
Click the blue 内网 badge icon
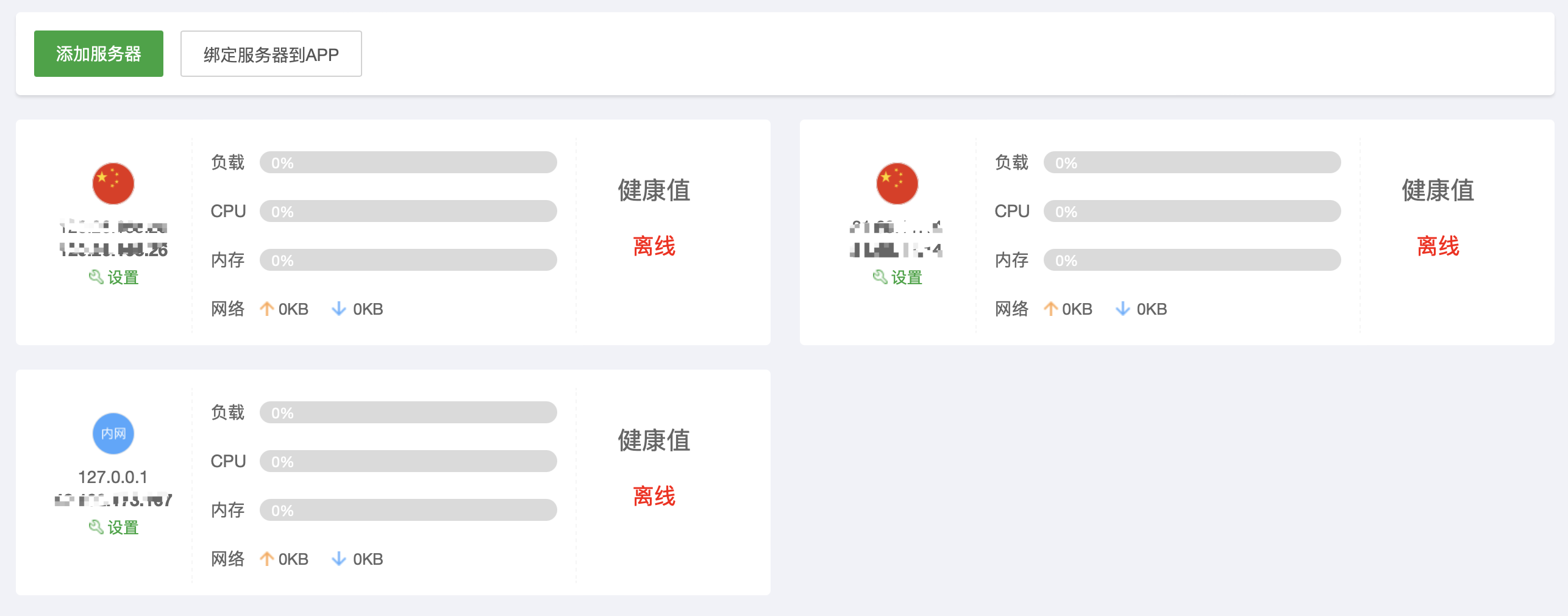click(x=113, y=434)
